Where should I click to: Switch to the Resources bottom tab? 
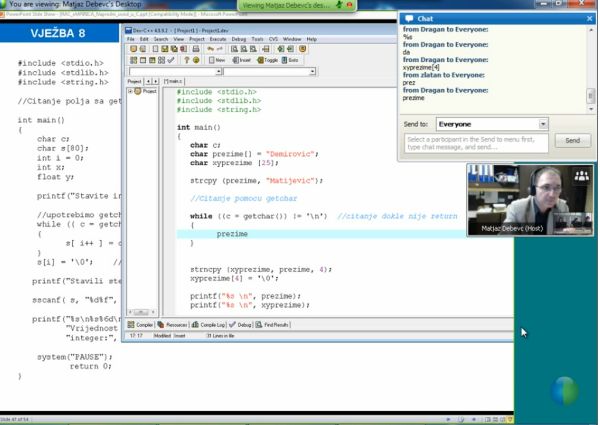[172, 325]
